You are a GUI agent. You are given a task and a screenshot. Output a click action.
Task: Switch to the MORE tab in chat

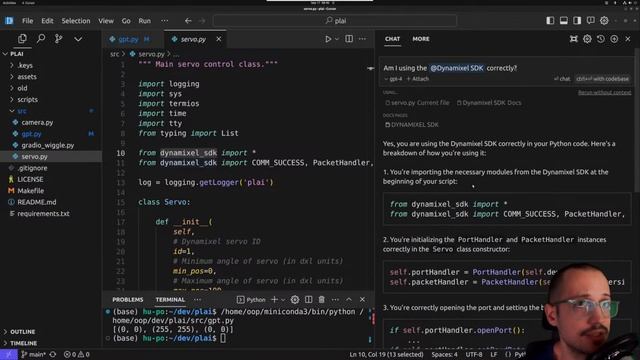tap(421, 39)
